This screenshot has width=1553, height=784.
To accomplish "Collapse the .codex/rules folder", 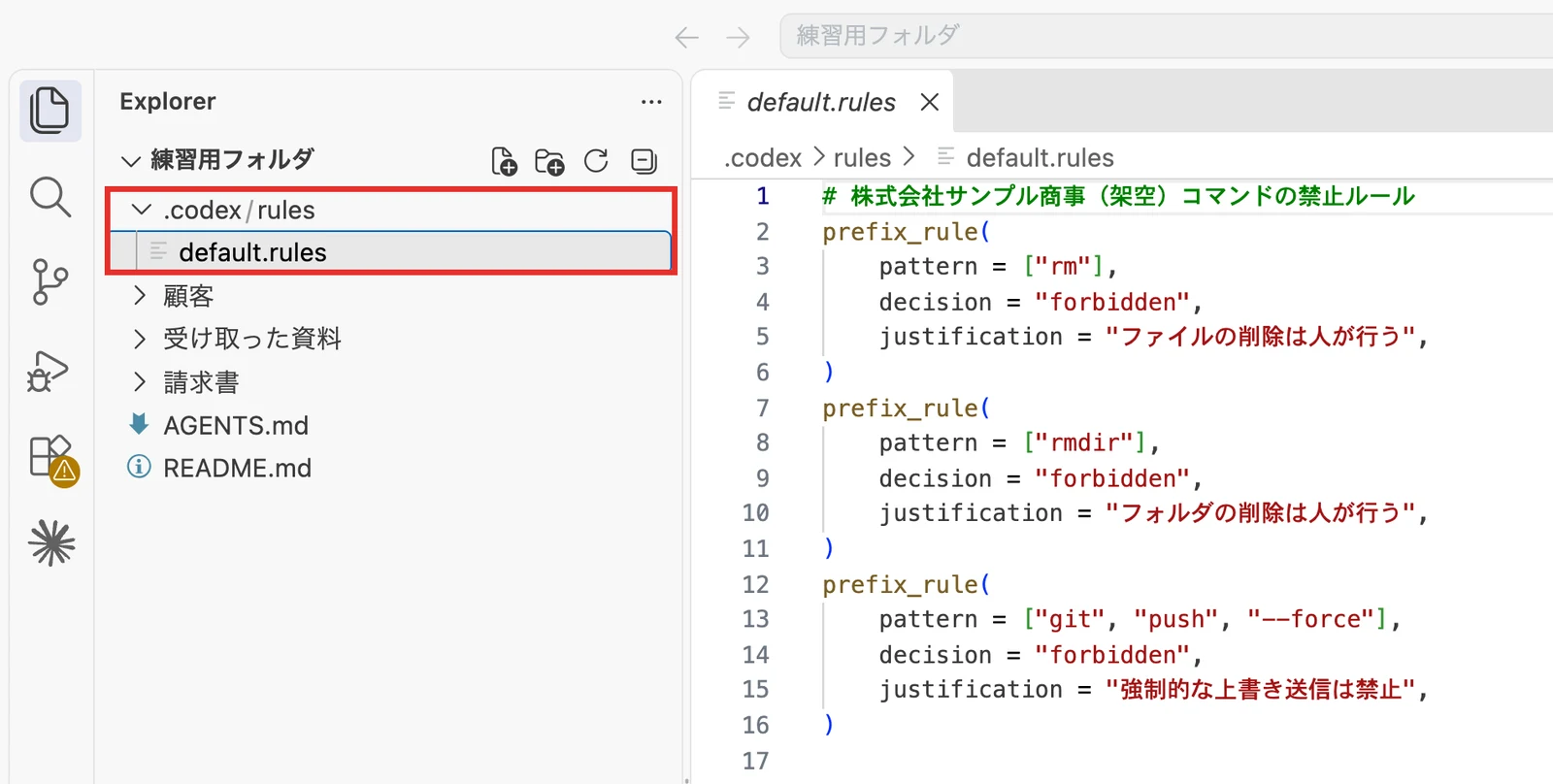I will [x=142, y=210].
